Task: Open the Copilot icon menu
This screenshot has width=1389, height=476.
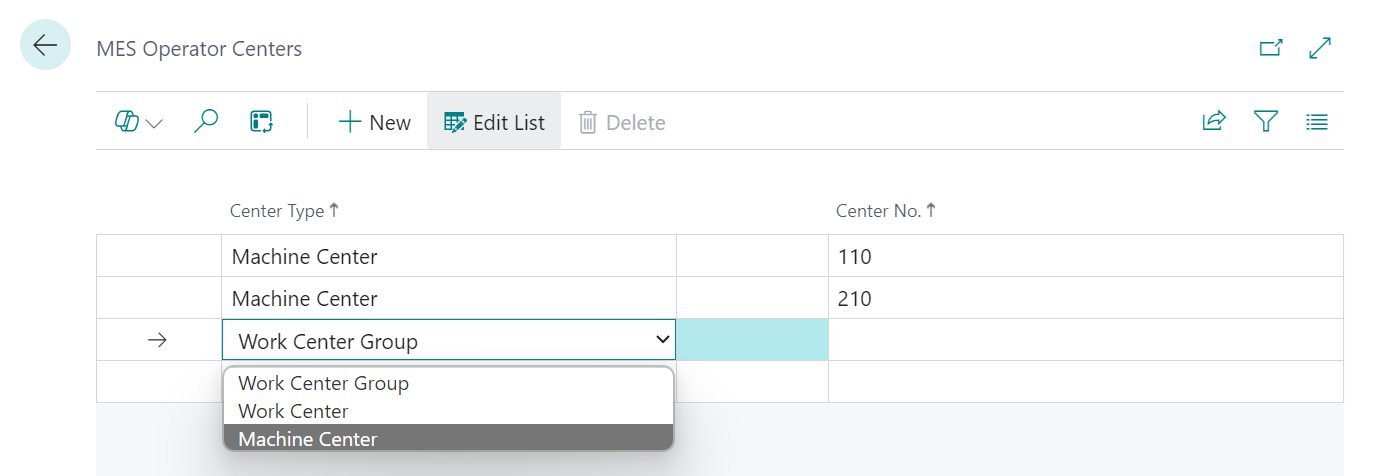Action: point(139,122)
